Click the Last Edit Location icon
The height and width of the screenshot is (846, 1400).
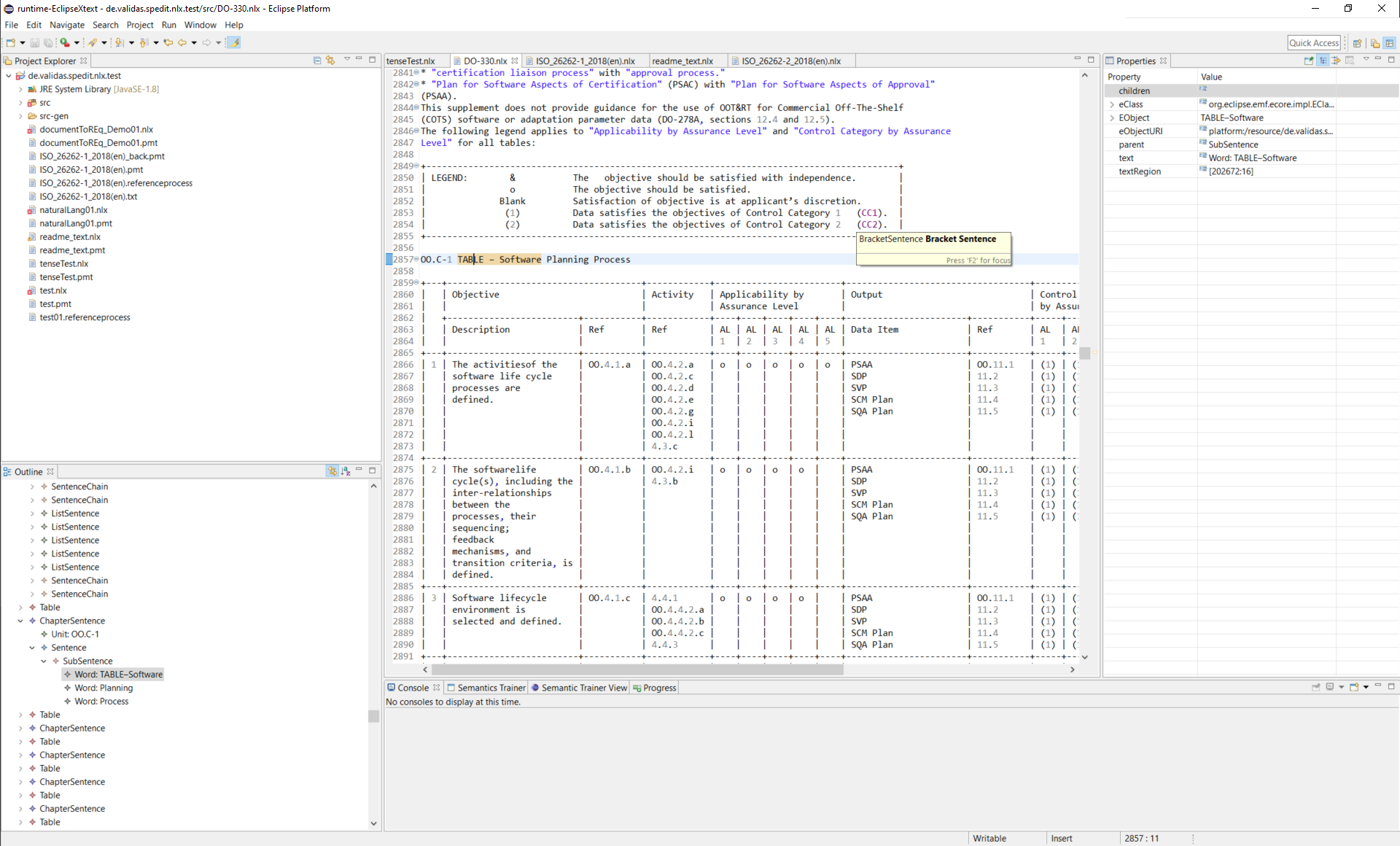pos(168,43)
